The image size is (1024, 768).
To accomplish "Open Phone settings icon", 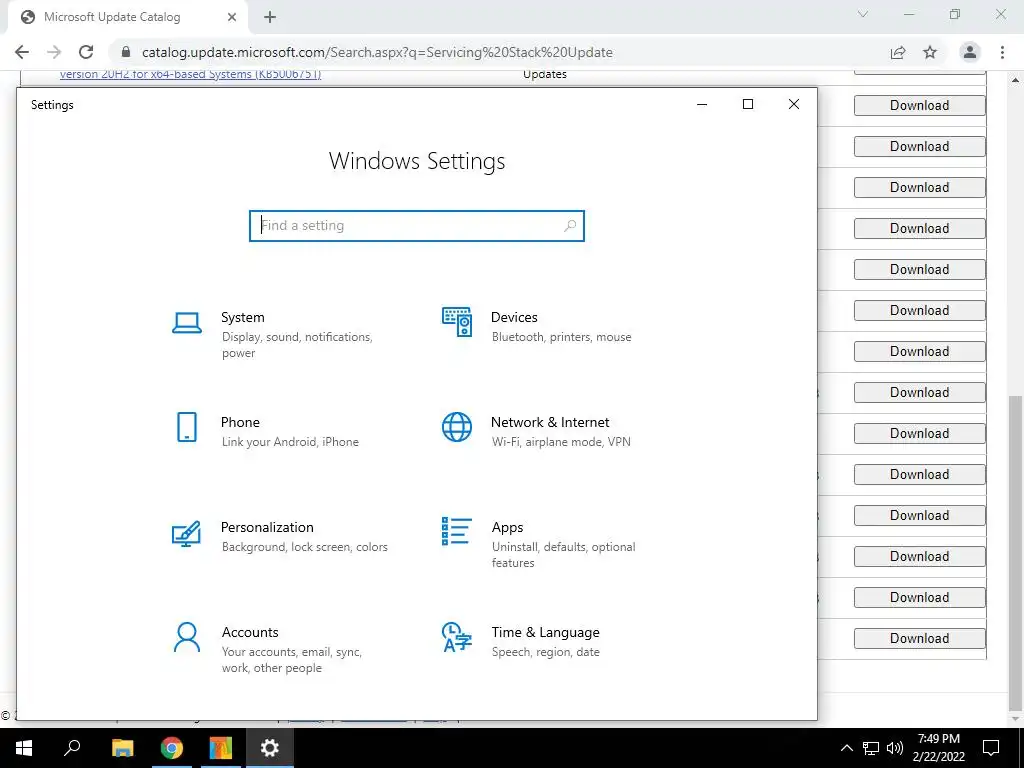I will point(187,427).
